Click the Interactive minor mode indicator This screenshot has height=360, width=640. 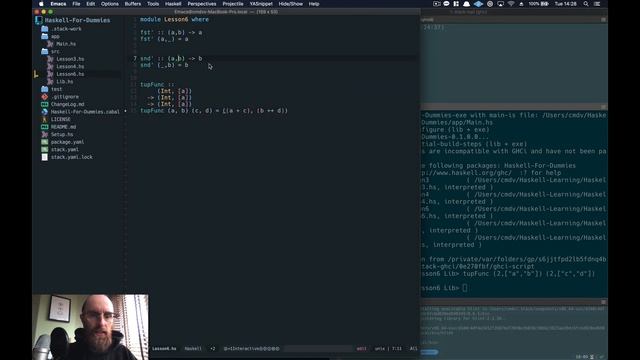(251, 349)
